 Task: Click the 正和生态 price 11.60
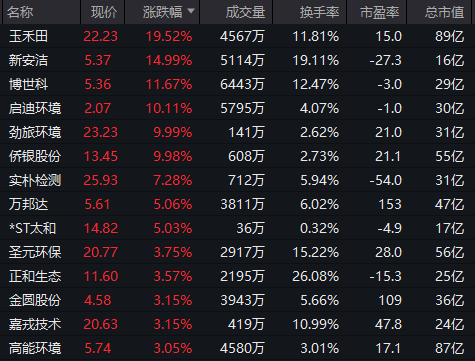point(101,276)
